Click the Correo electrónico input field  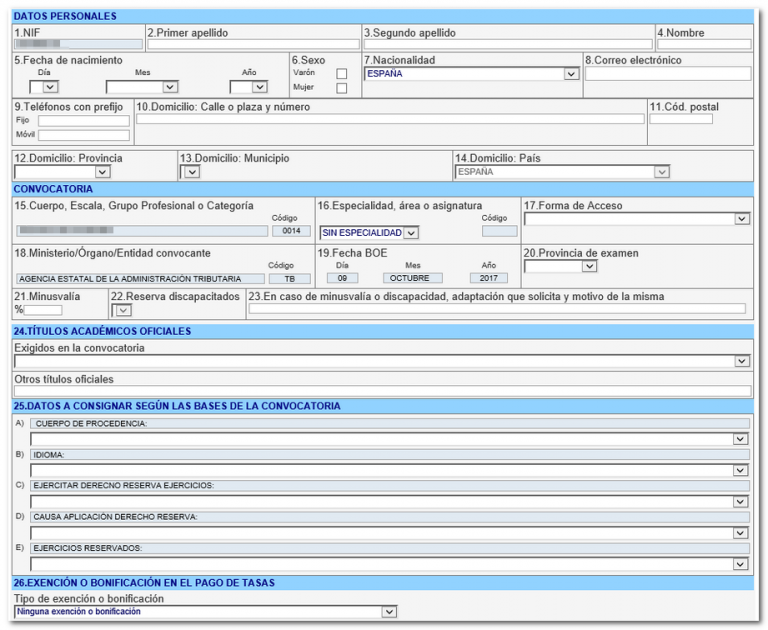[x=667, y=74]
